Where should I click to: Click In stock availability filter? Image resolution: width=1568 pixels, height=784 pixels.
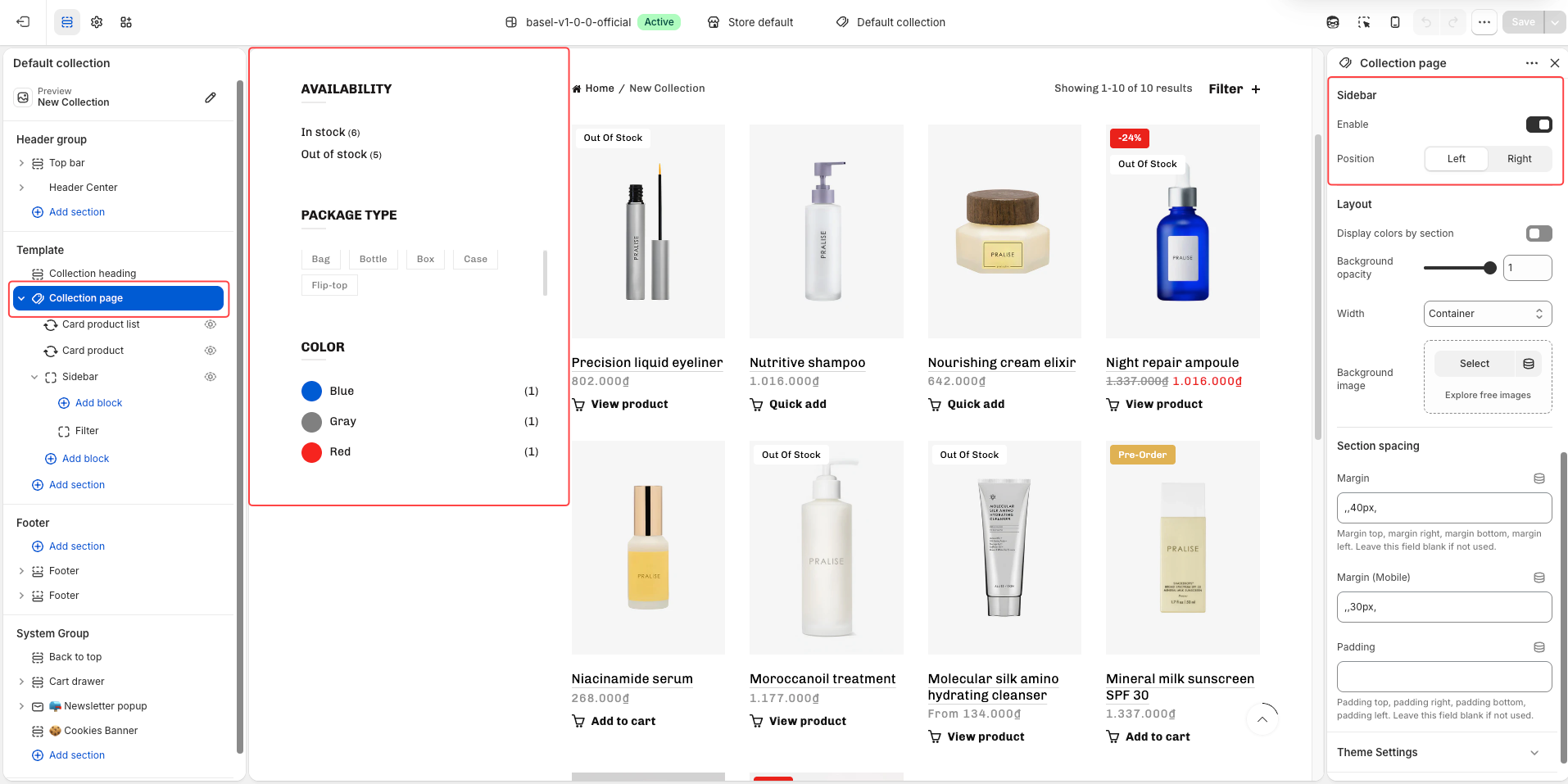coord(330,132)
